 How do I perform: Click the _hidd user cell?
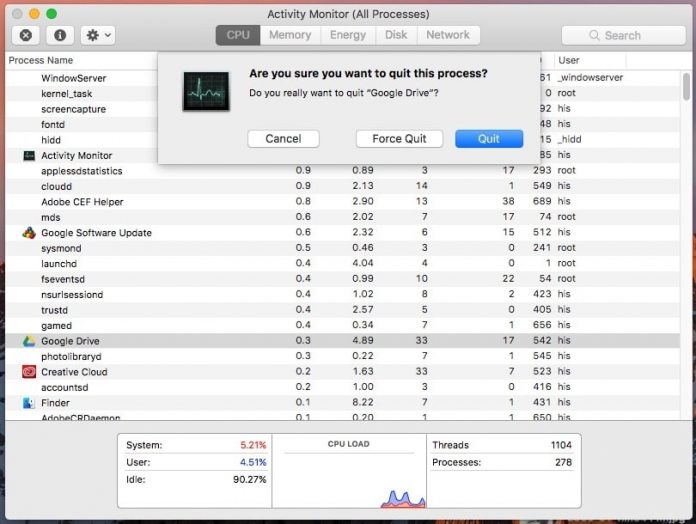pyautogui.click(x=569, y=139)
